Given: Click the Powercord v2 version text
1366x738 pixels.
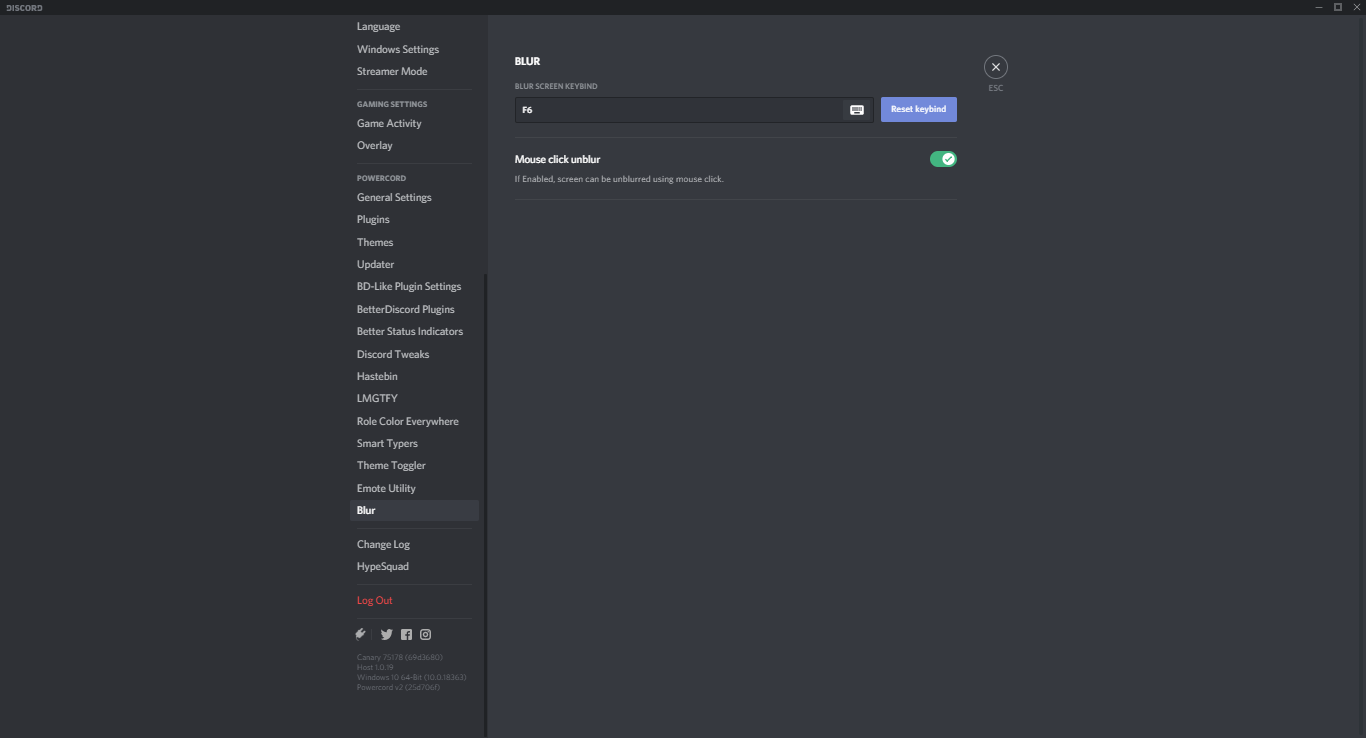Looking at the screenshot, I should [398, 687].
